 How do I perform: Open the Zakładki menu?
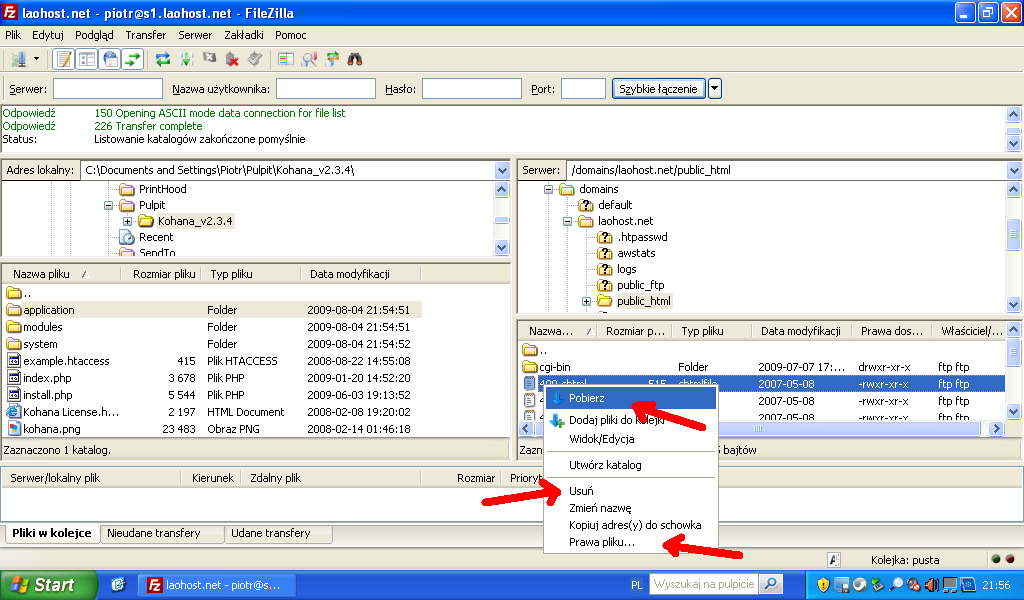244,35
